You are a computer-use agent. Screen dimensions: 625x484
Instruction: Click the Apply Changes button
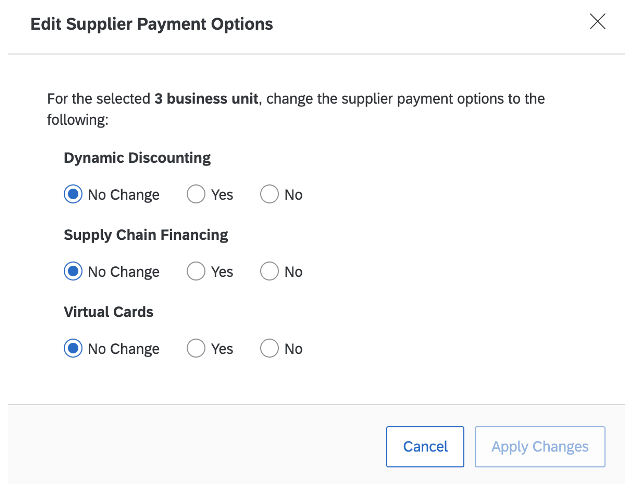point(540,447)
